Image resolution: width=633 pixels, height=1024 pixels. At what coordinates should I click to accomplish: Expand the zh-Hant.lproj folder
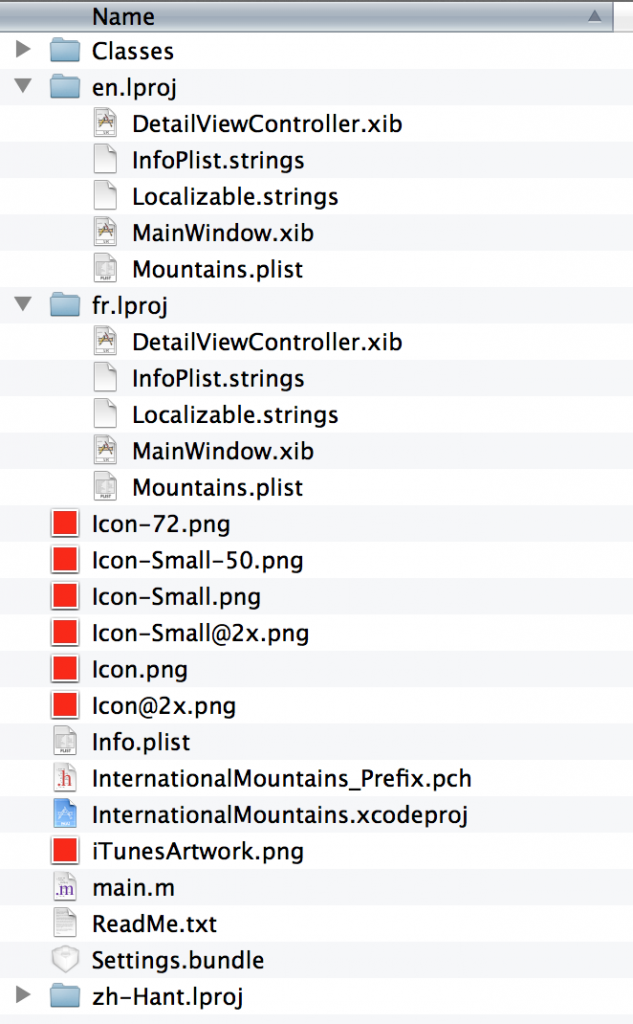pyautogui.click(x=23, y=995)
